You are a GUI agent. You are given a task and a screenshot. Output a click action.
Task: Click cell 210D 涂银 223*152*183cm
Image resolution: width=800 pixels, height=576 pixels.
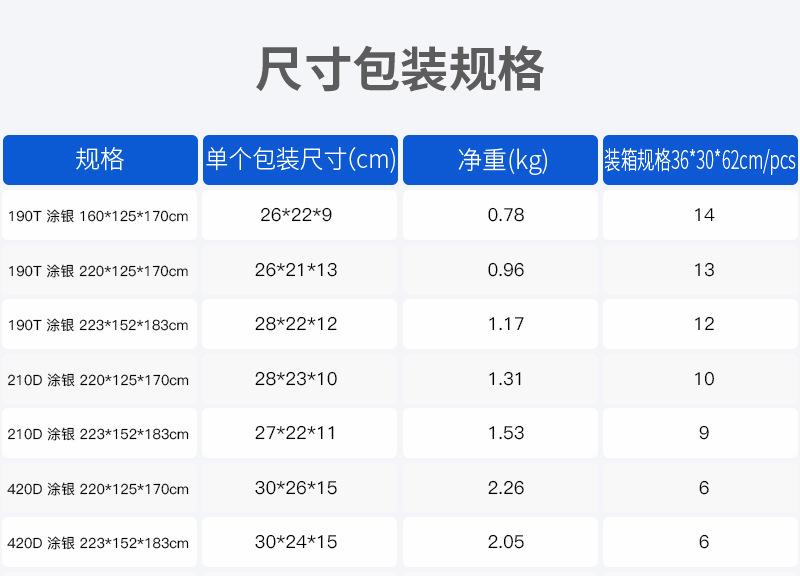click(98, 434)
